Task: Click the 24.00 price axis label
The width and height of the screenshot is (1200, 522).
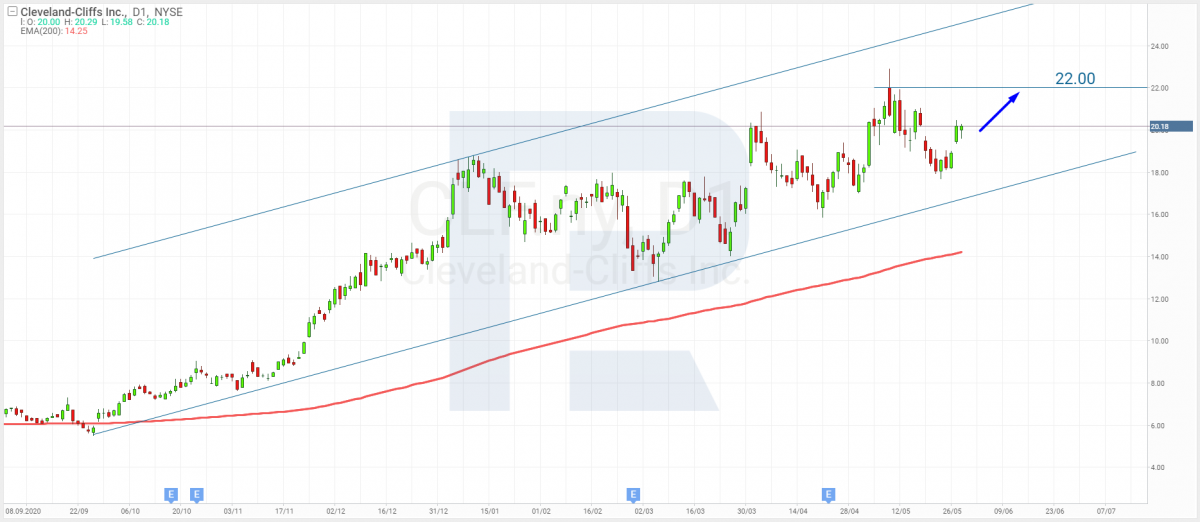Action: 1160,46
